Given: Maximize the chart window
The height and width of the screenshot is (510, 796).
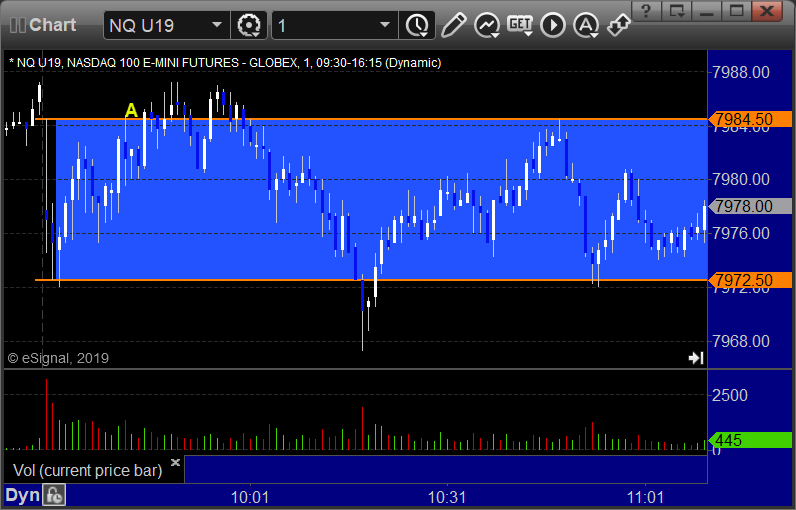Looking at the screenshot, I should point(736,11).
